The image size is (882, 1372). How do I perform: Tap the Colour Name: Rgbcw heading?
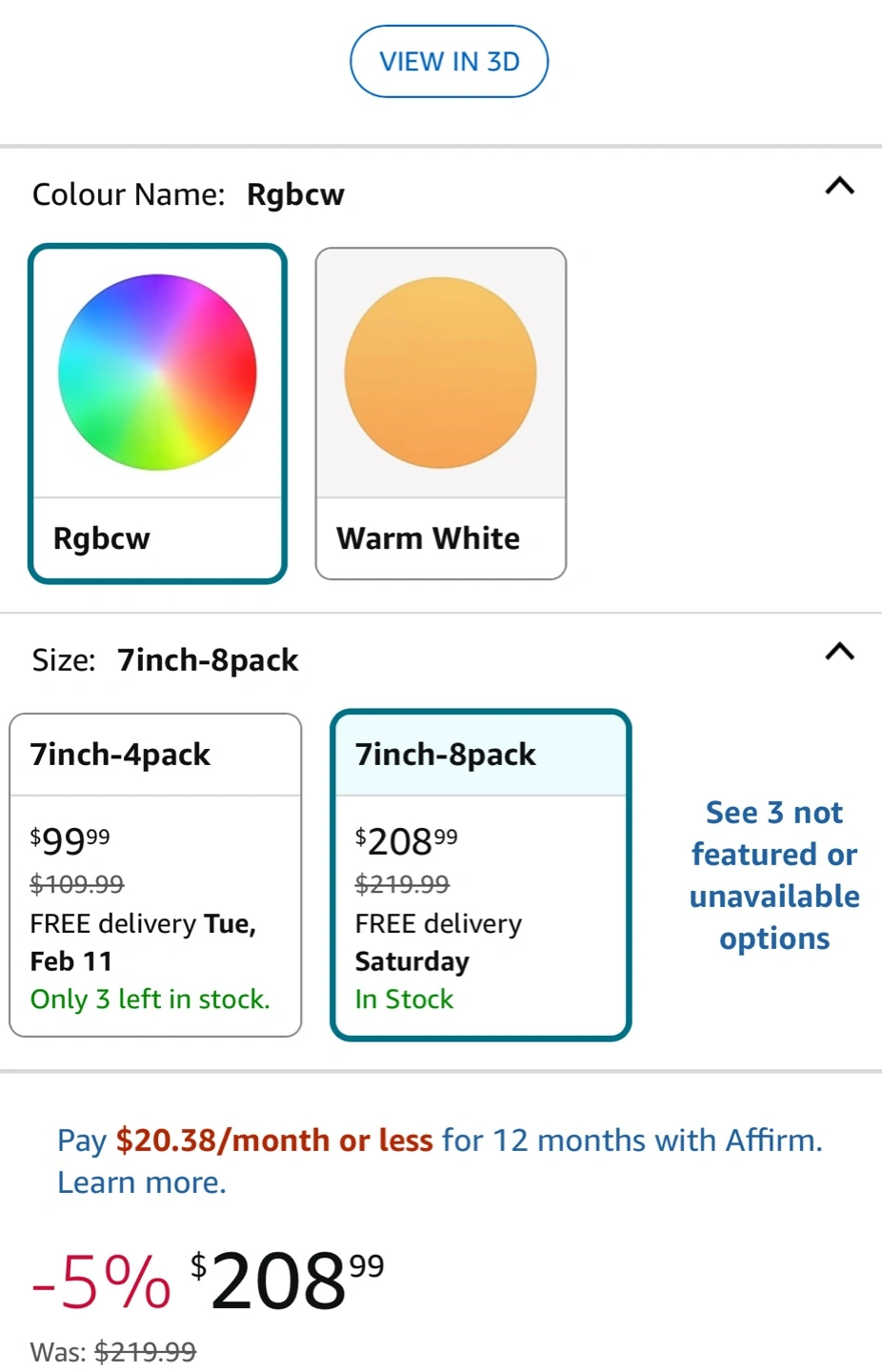pyautogui.click(x=189, y=194)
